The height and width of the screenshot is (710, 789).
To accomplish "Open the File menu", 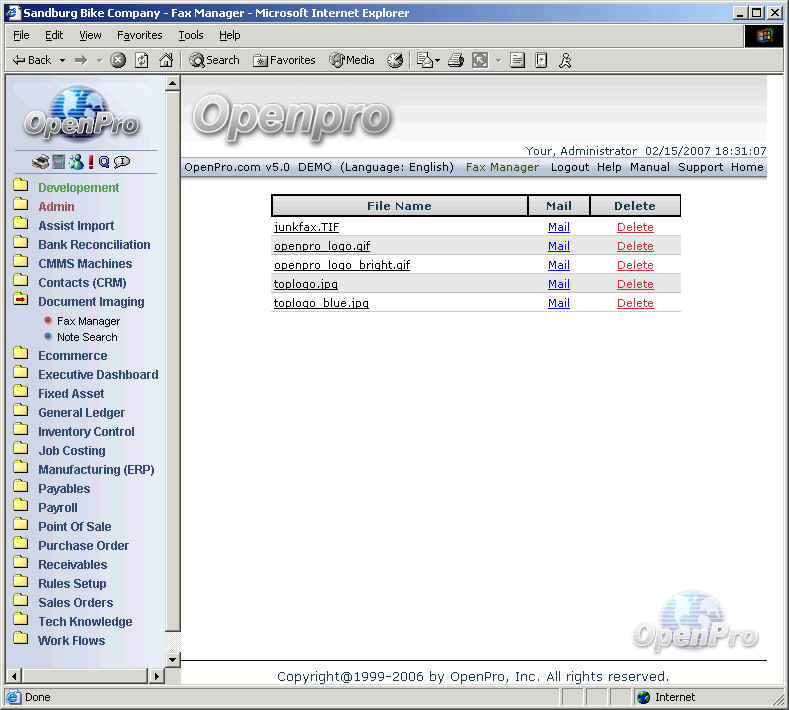I will pyautogui.click(x=21, y=35).
